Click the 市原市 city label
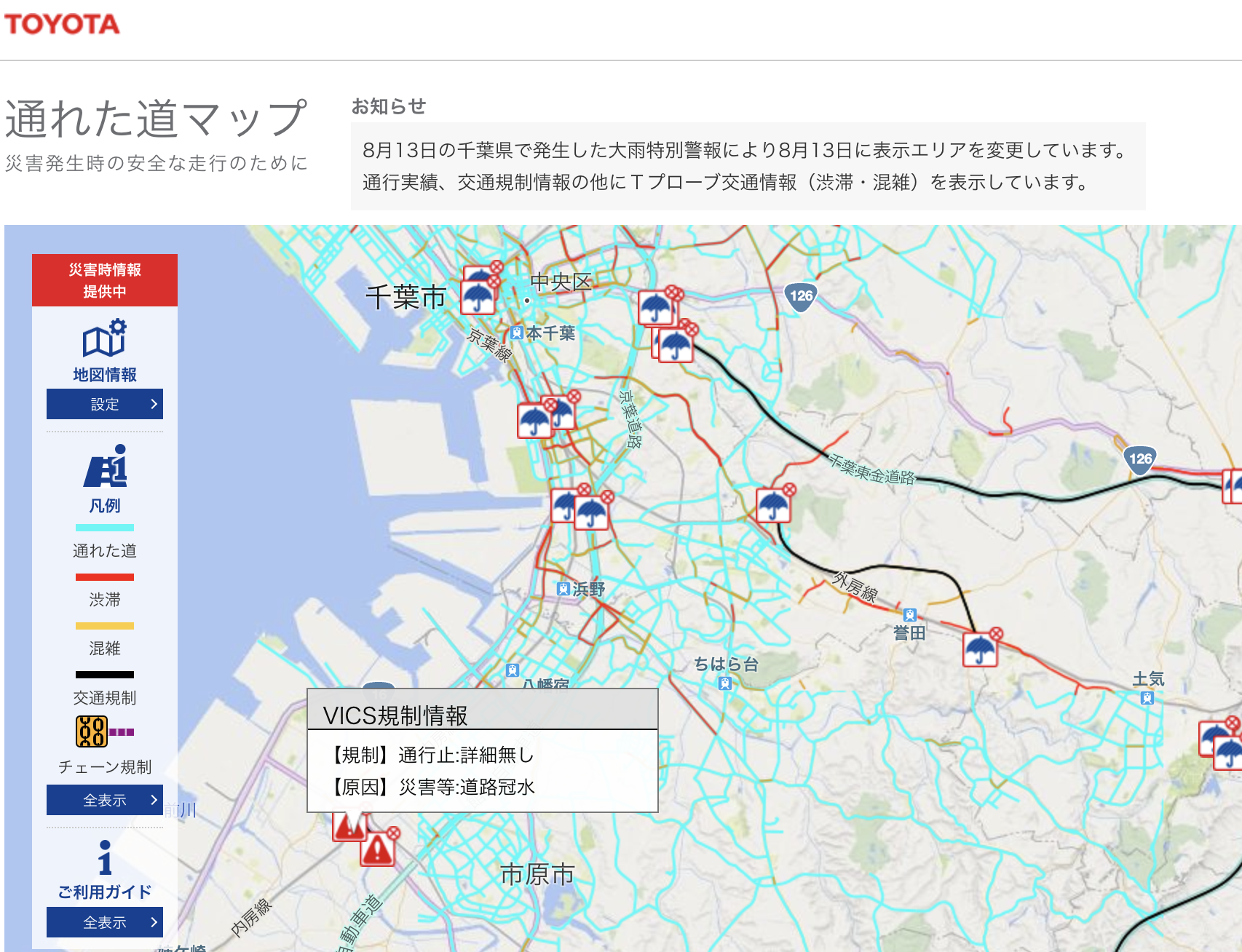 pyautogui.click(x=538, y=874)
